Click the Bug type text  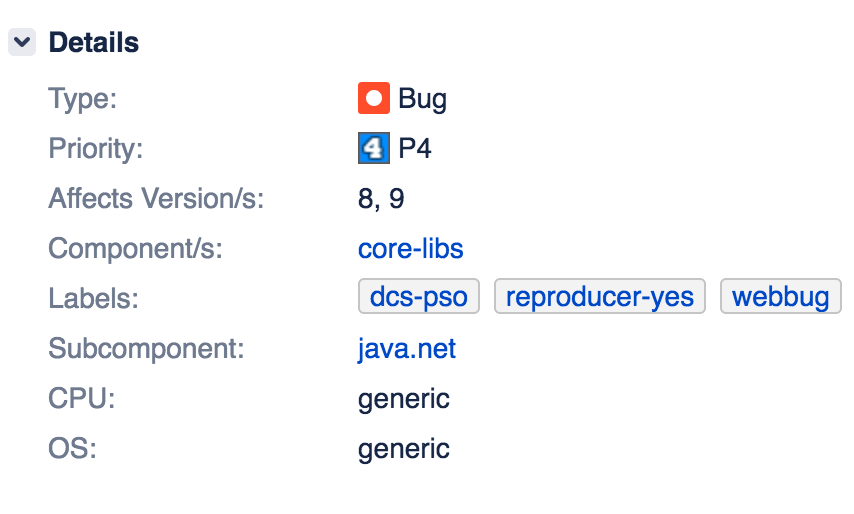point(422,99)
